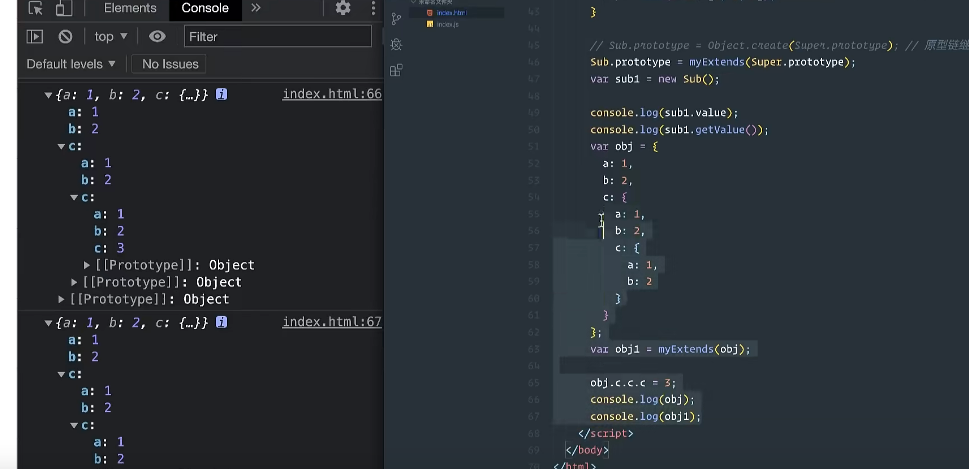969x469 pixels.
Task: Switch to the Console tab
Action: 205,8
